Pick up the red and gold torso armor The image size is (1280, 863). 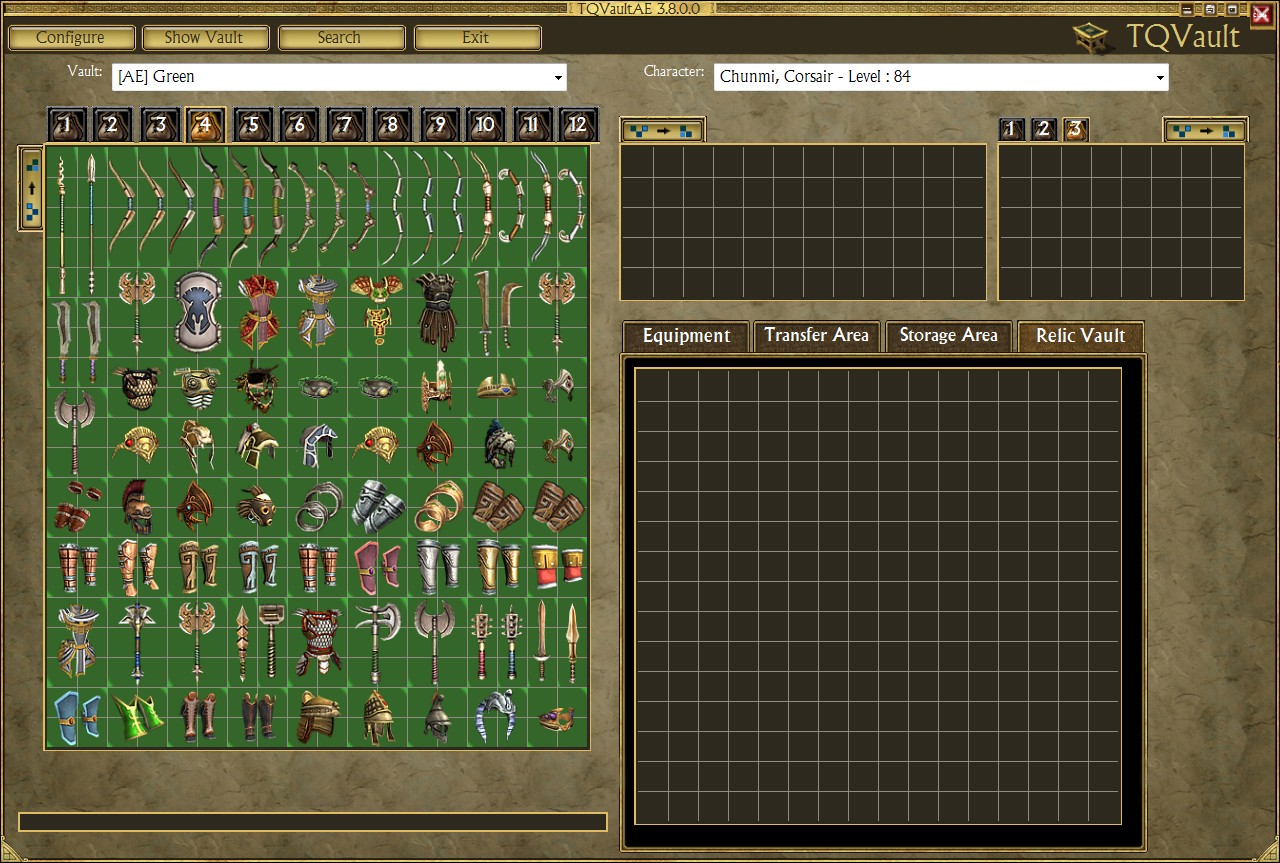pos(257,312)
